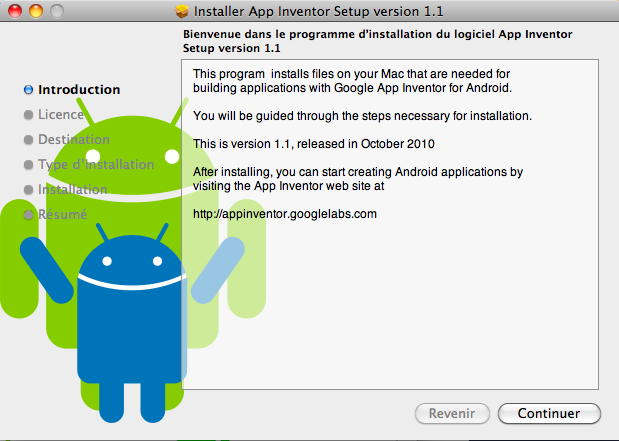Click the gray bullet beside Licence
This screenshot has height=441, width=619.
pos(28,114)
